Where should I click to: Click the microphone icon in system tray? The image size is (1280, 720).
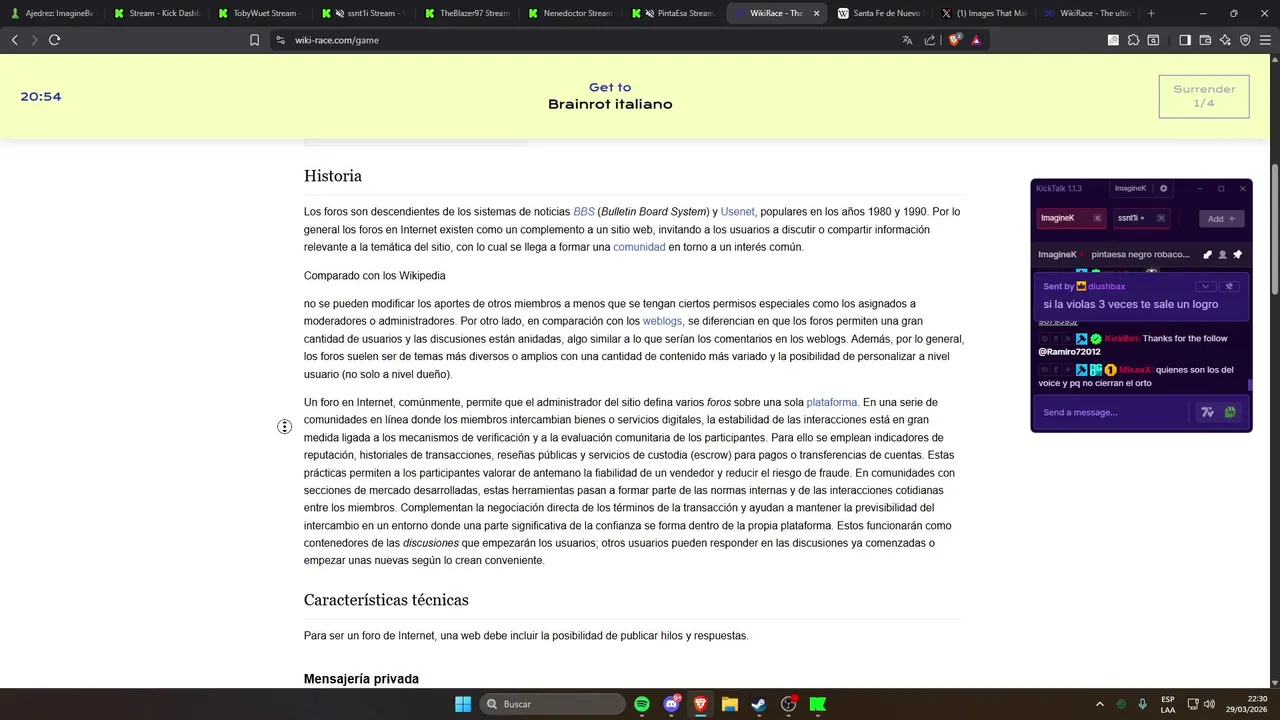1142,704
